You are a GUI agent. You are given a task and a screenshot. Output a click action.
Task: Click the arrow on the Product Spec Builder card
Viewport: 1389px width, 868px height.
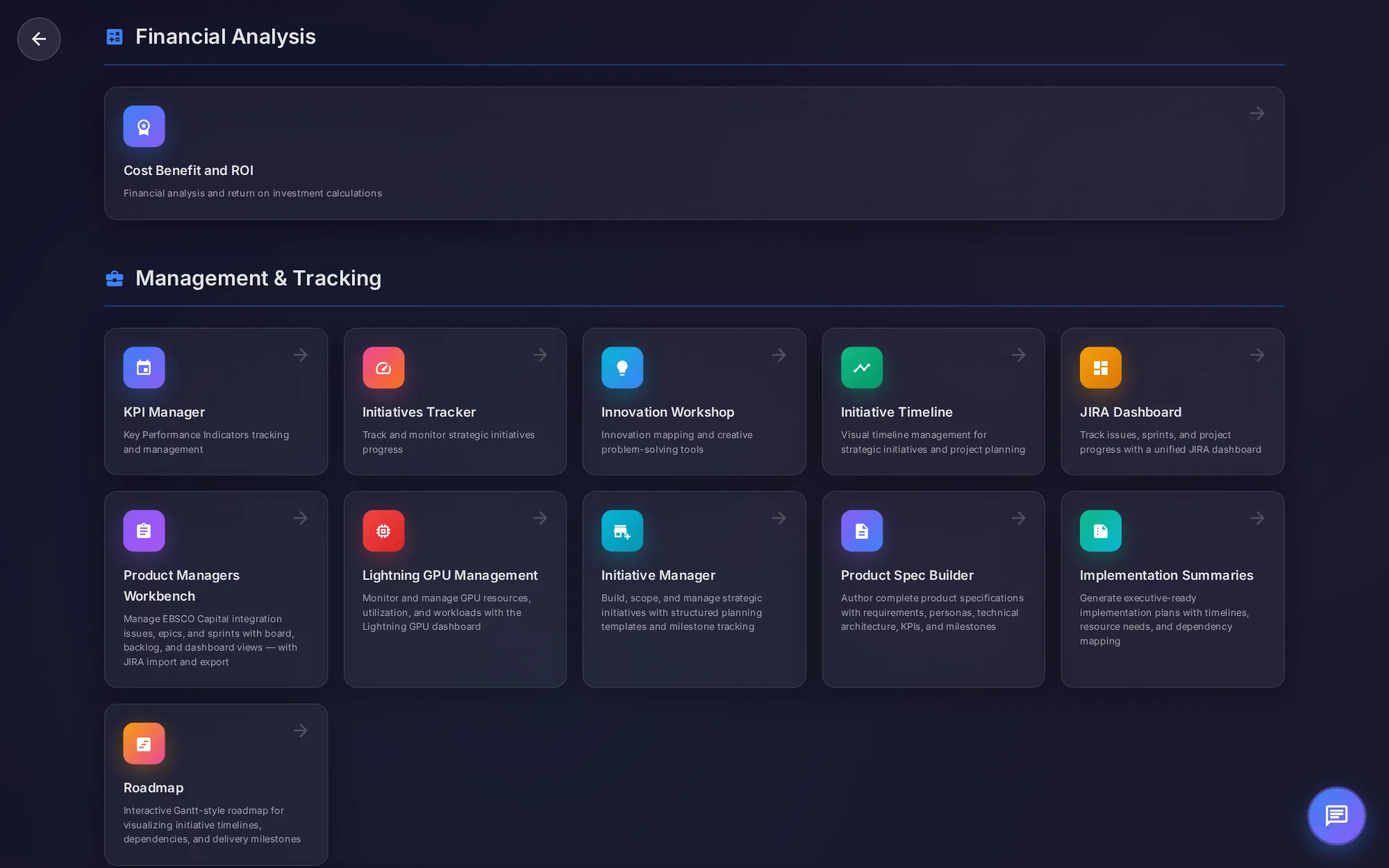point(1018,518)
